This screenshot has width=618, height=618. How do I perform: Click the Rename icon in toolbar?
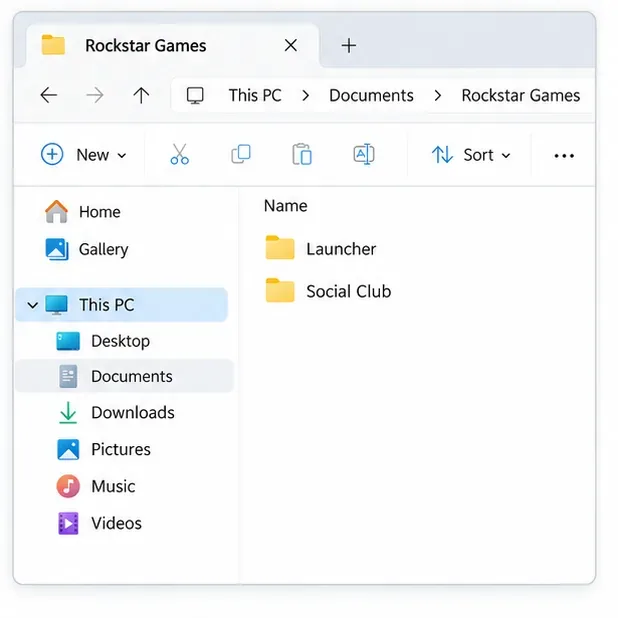[x=364, y=154]
